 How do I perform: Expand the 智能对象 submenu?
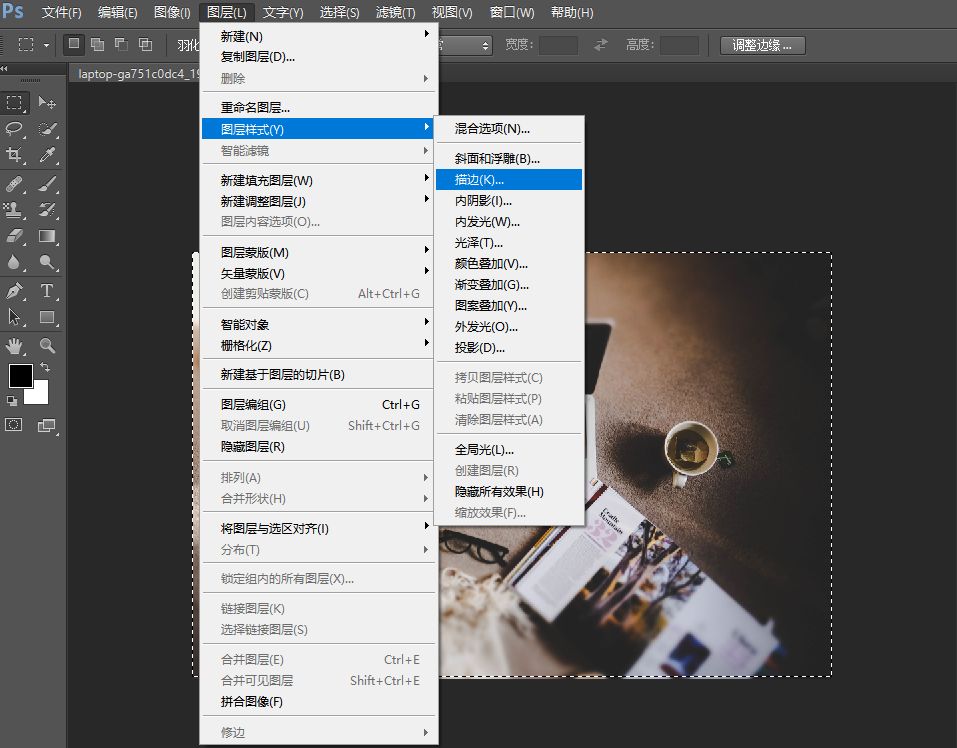click(x=319, y=324)
